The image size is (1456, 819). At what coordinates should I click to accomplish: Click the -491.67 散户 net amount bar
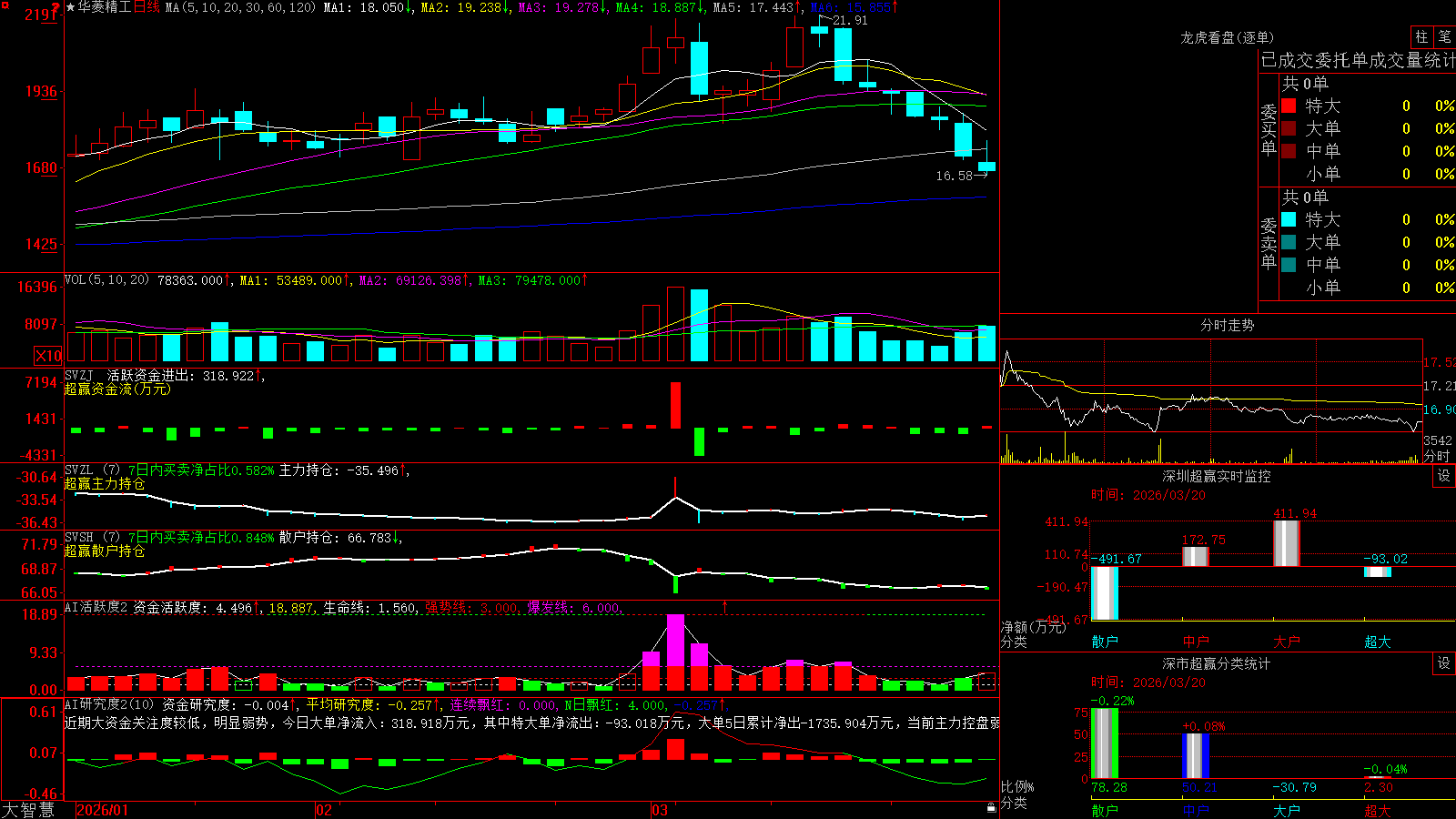(1105, 593)
